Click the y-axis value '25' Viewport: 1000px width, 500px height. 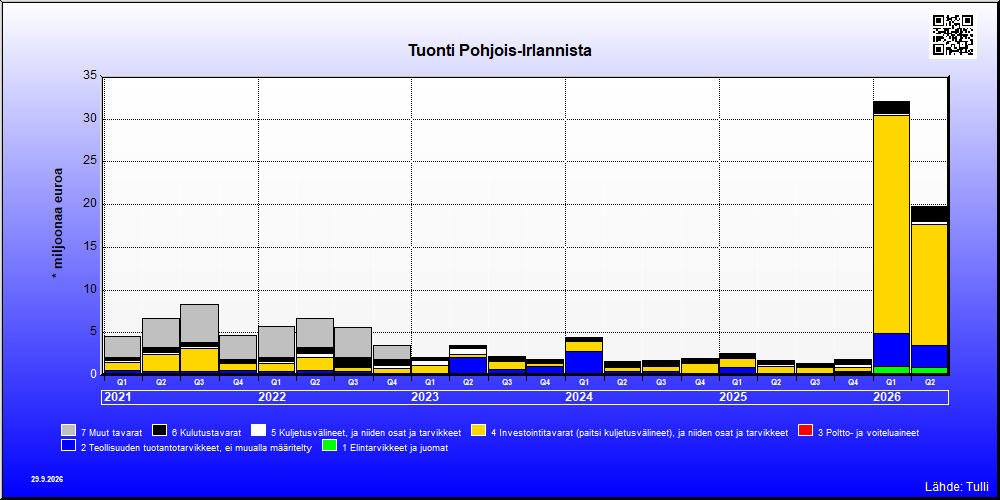90,161
